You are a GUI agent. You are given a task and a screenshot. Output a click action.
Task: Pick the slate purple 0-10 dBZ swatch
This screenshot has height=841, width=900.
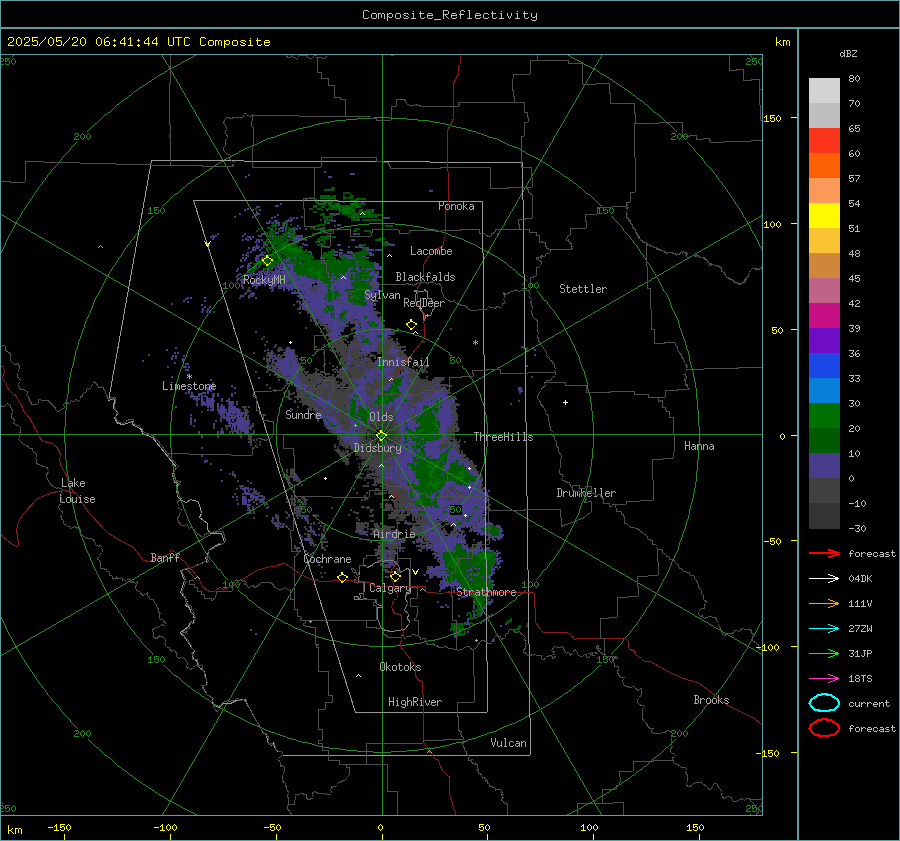(824, 466)
